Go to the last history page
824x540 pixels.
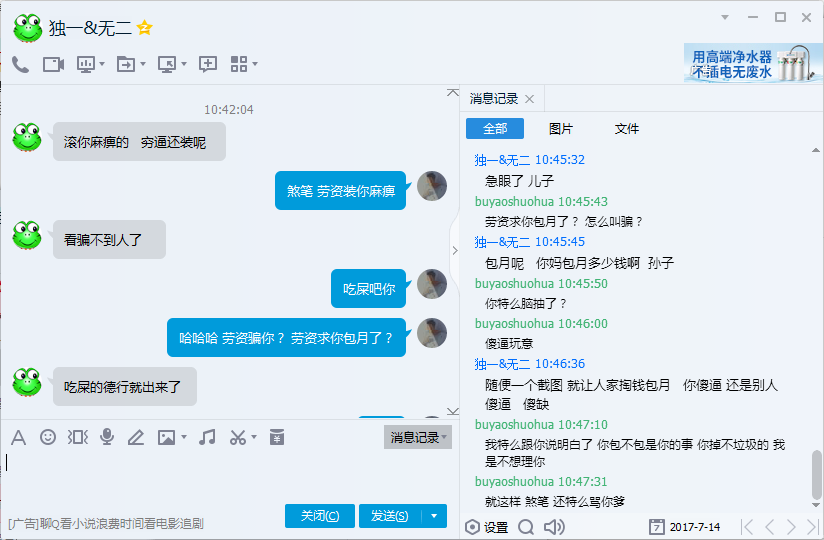tap(813, 527)
